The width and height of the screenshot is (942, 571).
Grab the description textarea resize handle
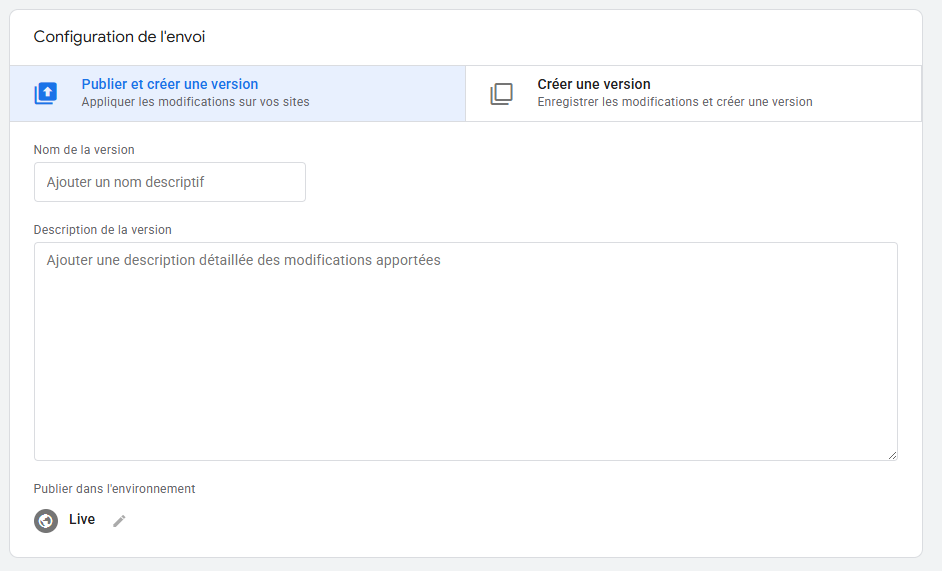click(x=891, y=454)
